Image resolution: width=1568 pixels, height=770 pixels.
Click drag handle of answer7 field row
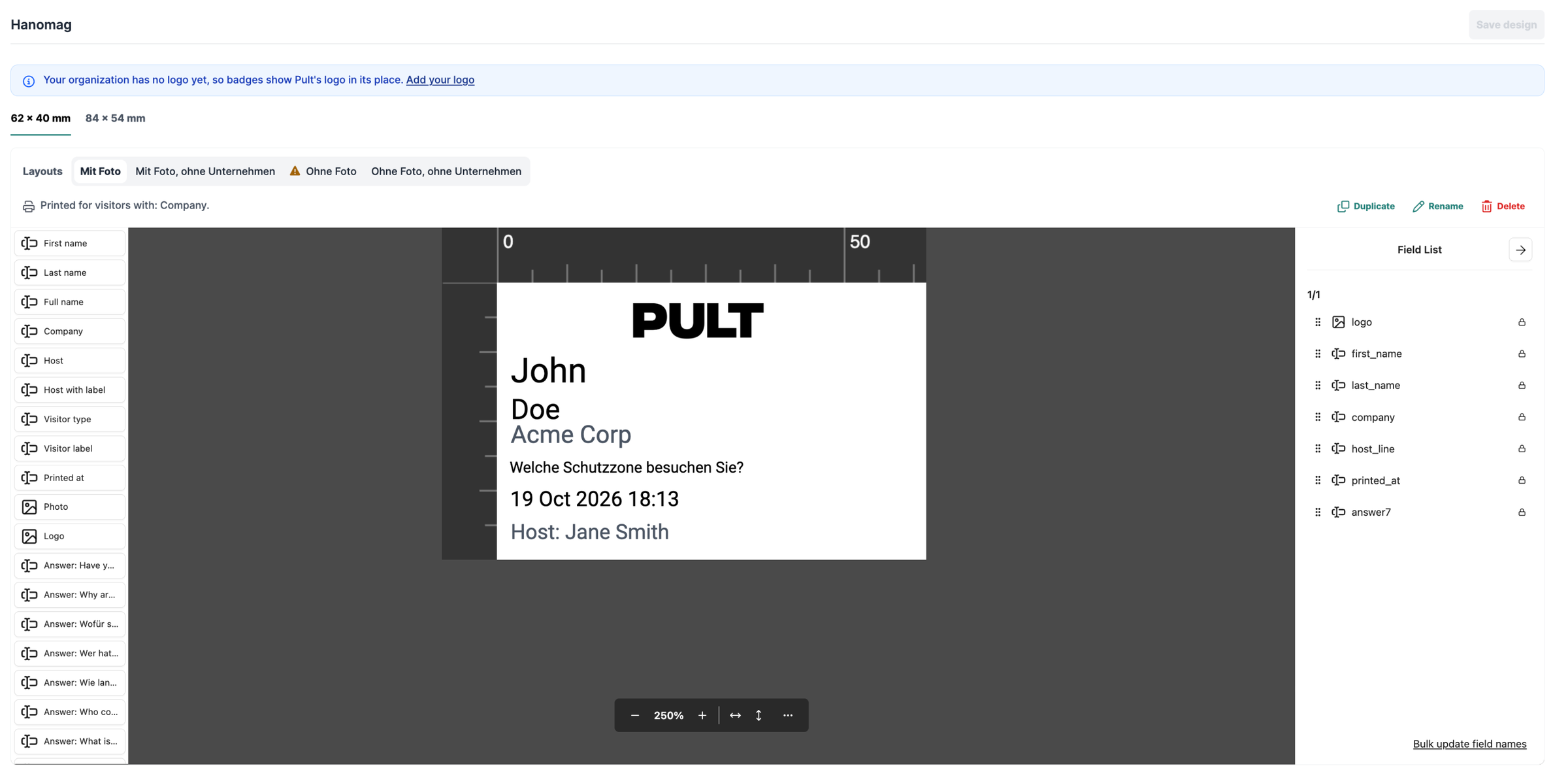tap(1318, 512)
